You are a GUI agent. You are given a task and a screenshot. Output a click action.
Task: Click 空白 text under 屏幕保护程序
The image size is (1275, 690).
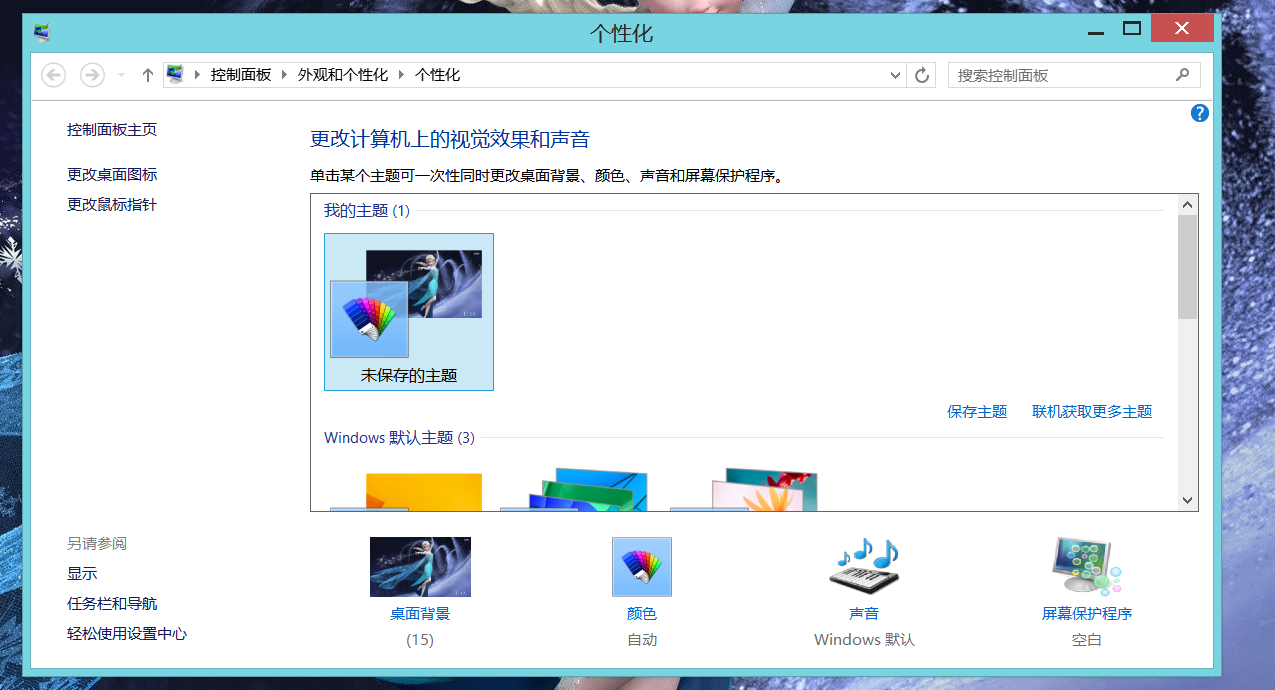(1087, 640)
